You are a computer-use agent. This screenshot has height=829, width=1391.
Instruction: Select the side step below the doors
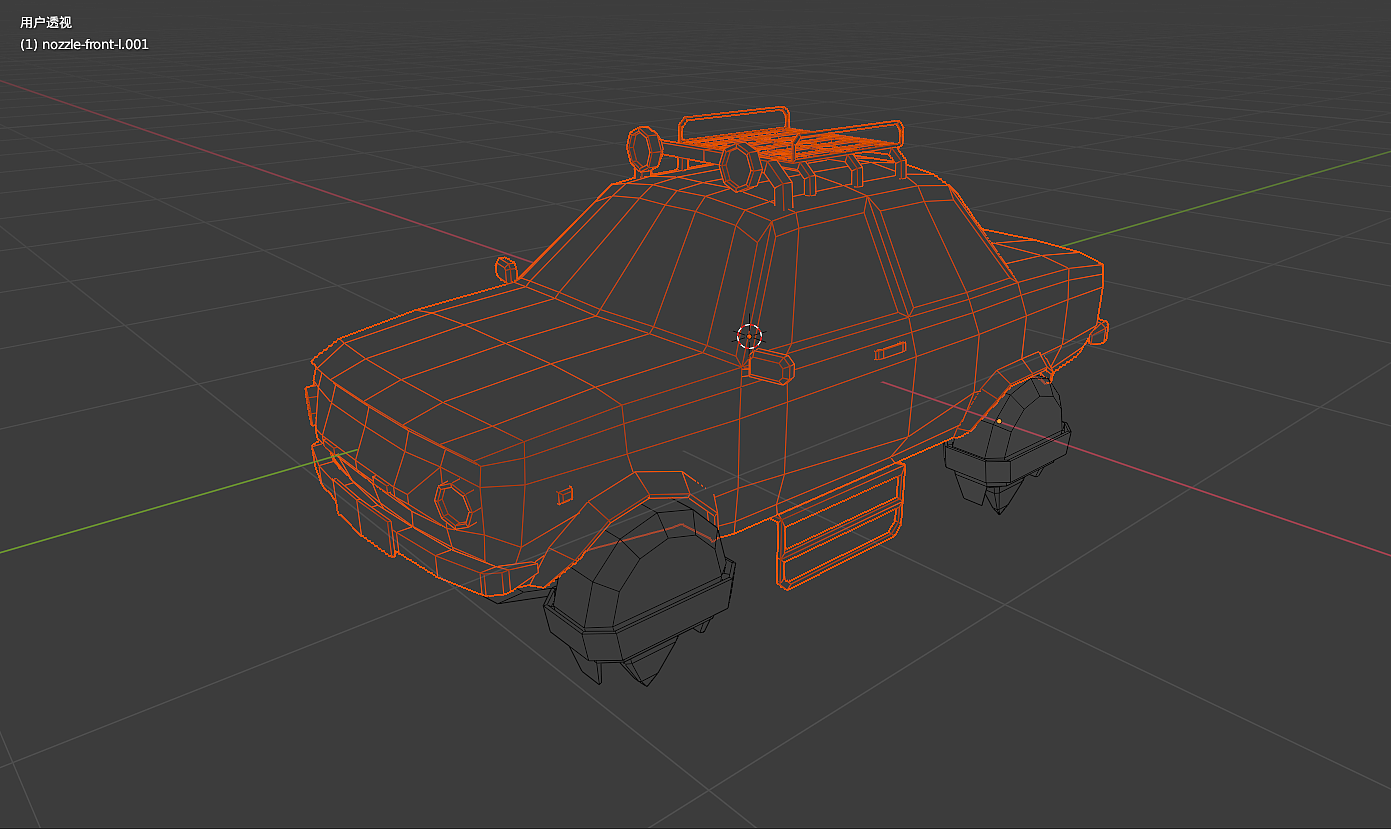click(840, 528)
